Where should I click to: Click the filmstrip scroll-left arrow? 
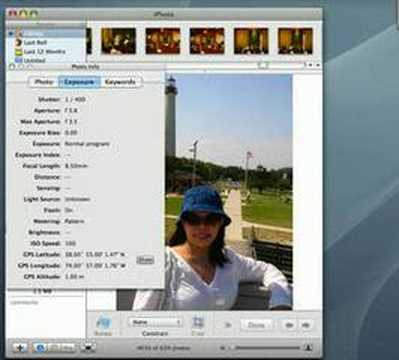tap(310, 65)
